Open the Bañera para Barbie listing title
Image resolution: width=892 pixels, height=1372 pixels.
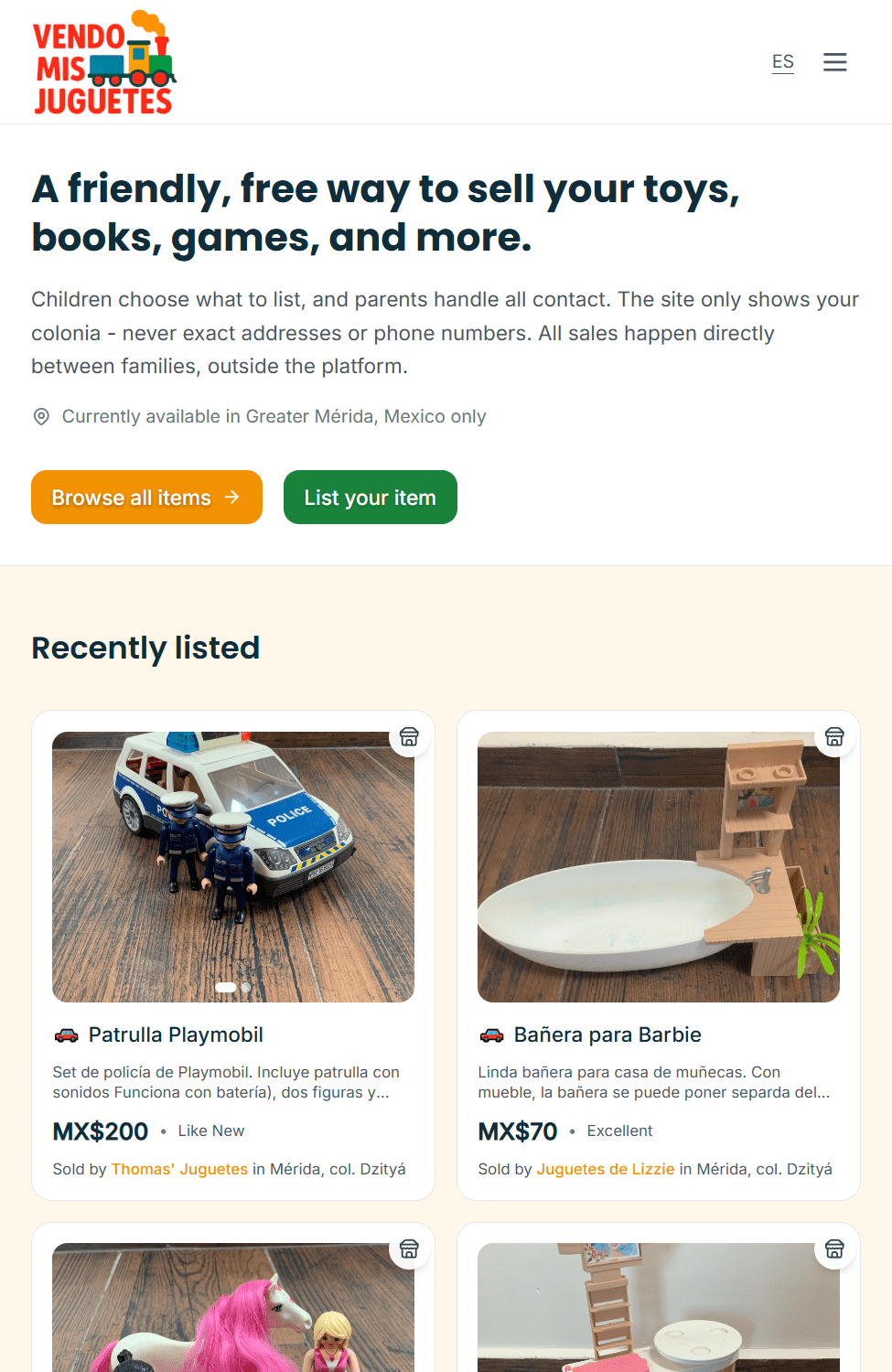tap(607, 1034)
